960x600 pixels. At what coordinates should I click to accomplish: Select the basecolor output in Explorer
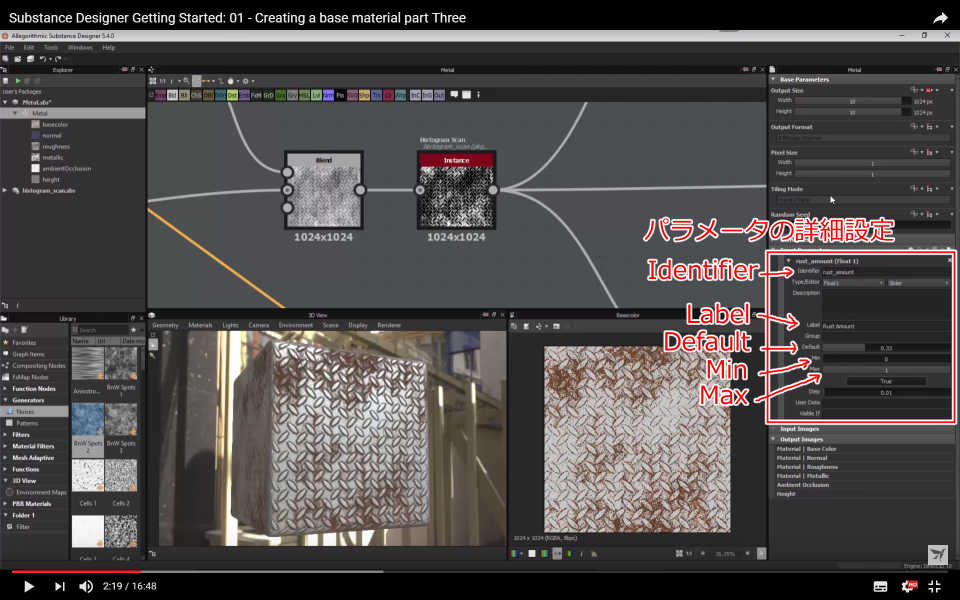click(x=55, y=124)
